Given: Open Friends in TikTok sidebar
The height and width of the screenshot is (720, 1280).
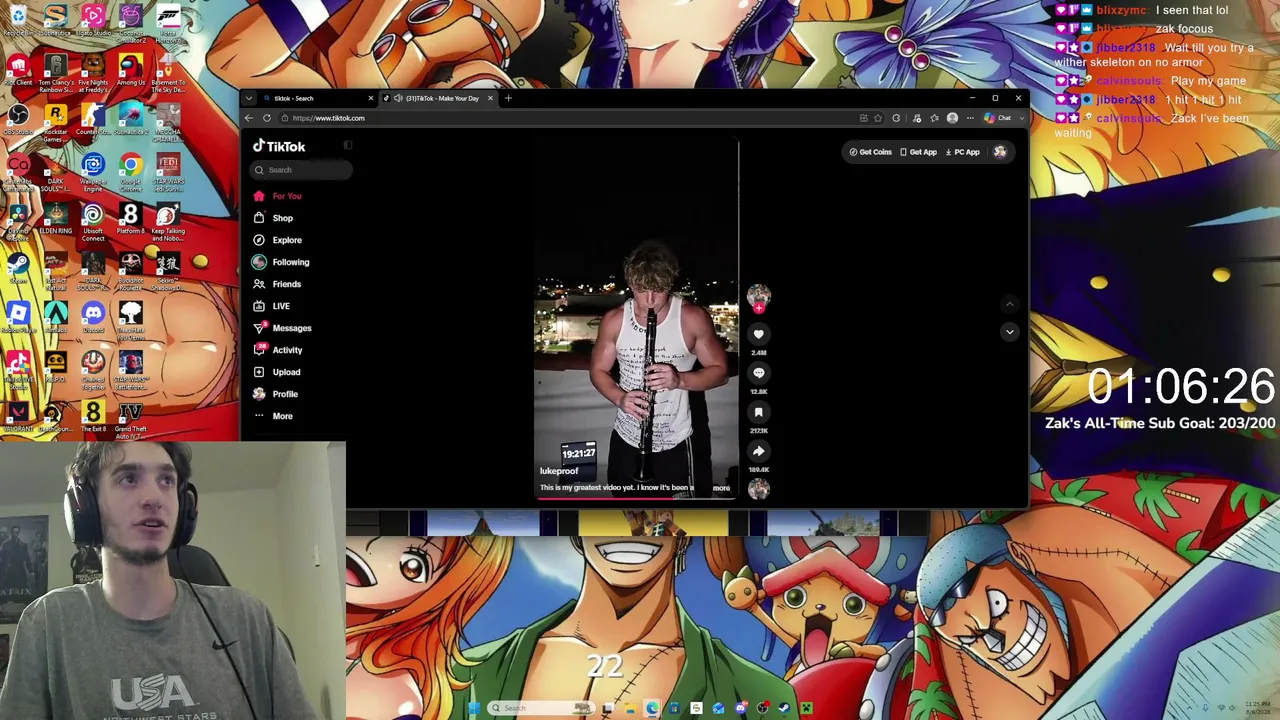Looking at the screenshot, I should tap(278, 284).
